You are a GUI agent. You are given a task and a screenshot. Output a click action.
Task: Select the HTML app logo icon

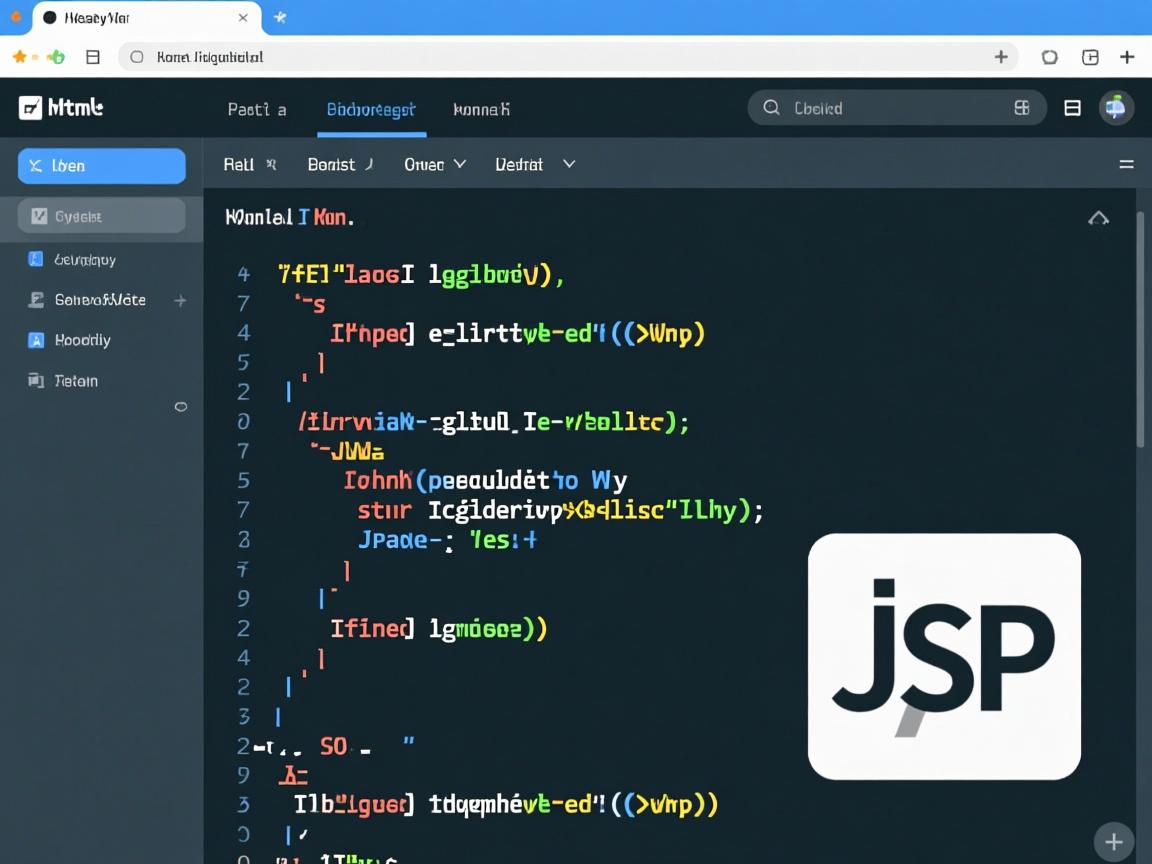coord(29,107)
